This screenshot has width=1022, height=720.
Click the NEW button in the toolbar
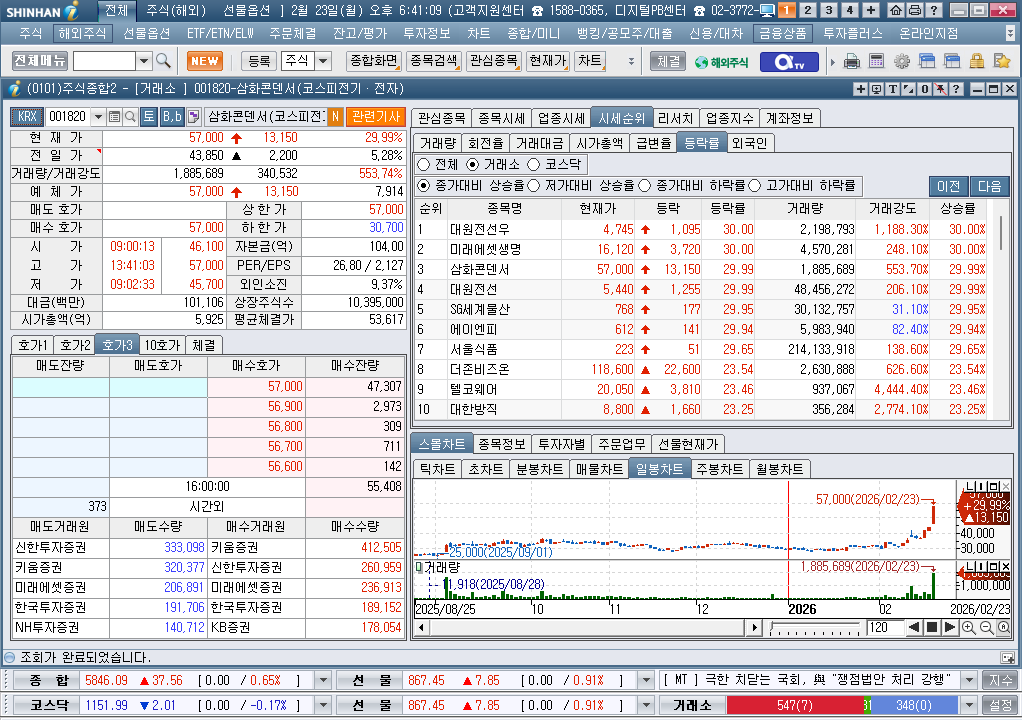click(205, 61)
